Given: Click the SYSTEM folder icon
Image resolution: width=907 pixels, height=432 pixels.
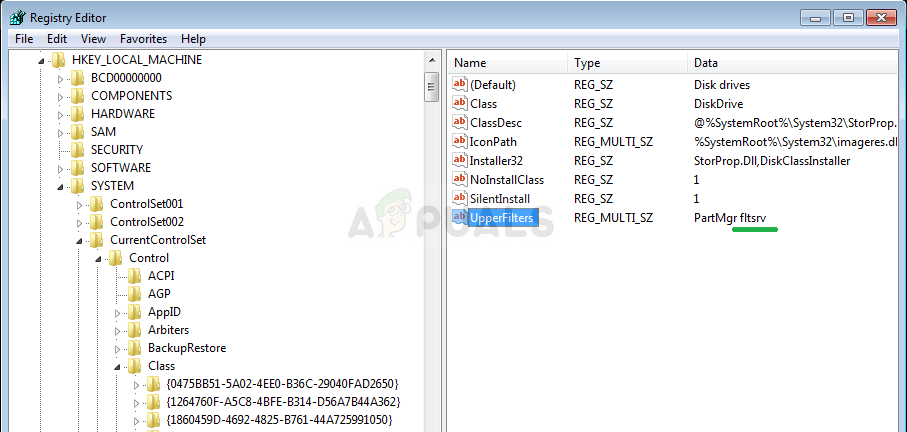Looking at the screenshot, I should (77, 186).
